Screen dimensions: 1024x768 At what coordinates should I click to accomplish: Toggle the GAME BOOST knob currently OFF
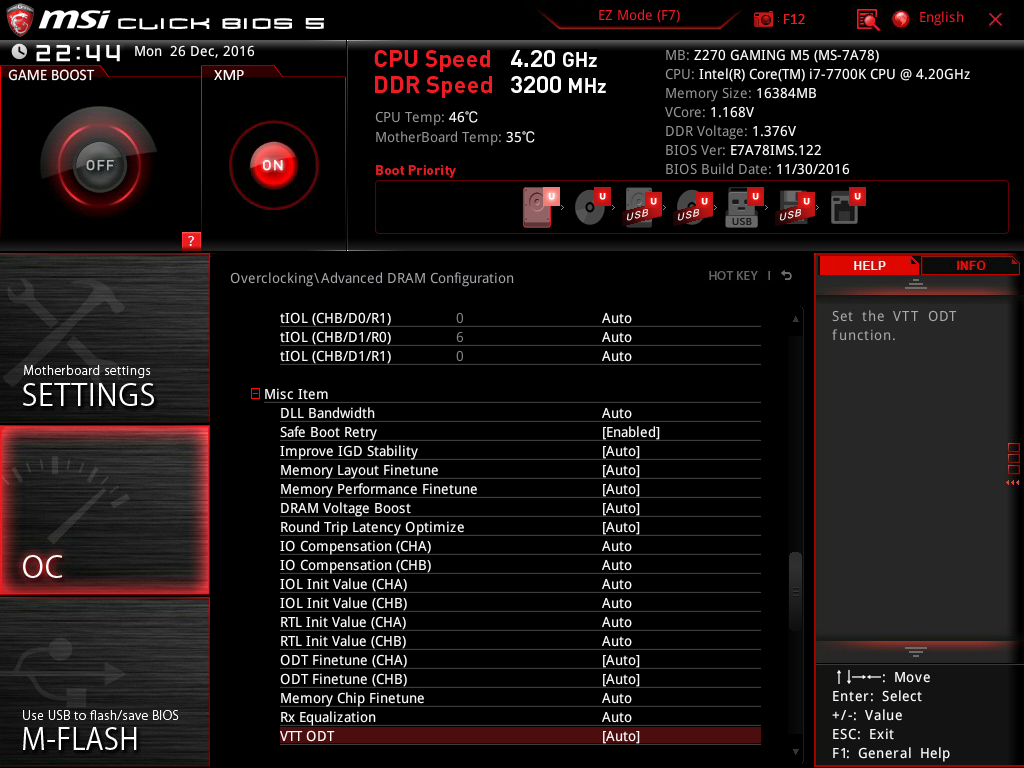99,165
